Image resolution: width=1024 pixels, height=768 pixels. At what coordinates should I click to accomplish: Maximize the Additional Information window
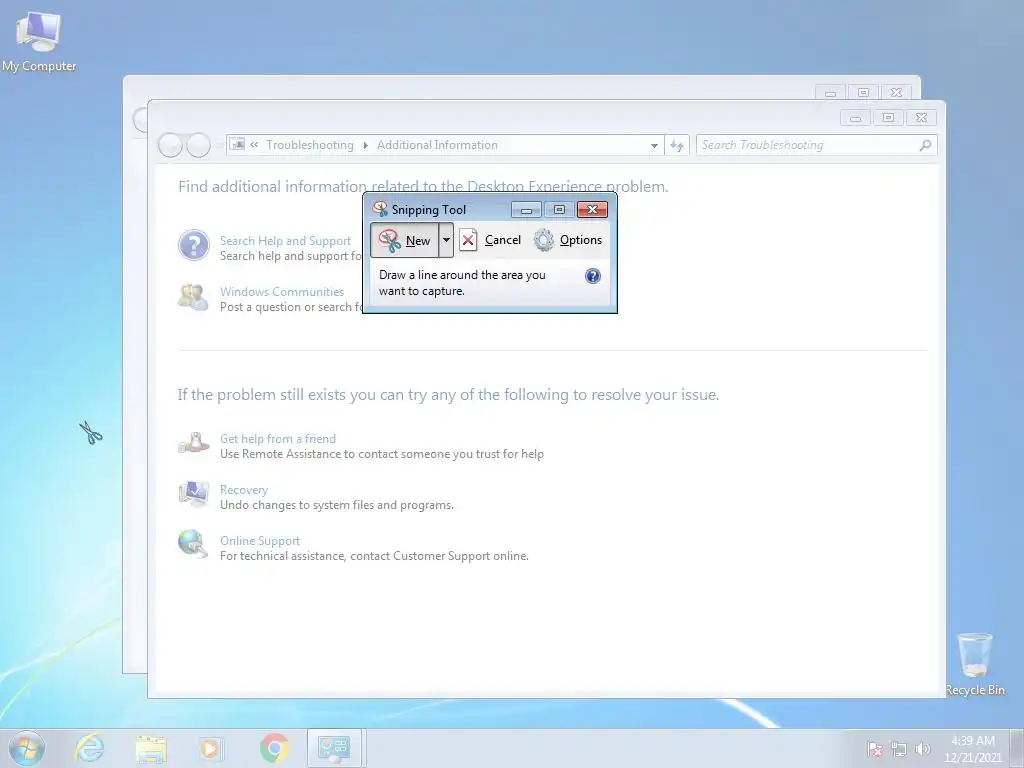pos(888,118)
